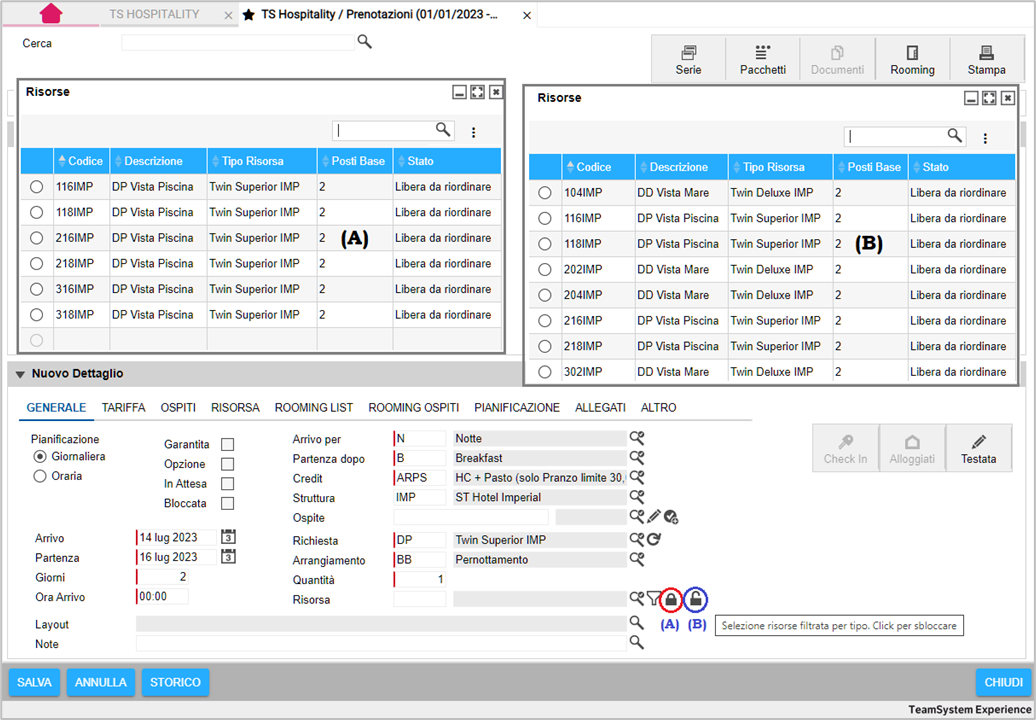Close the TS HOSPITALITY tab
Screen dimensions: 1036x720
click(x=228, y=15)
